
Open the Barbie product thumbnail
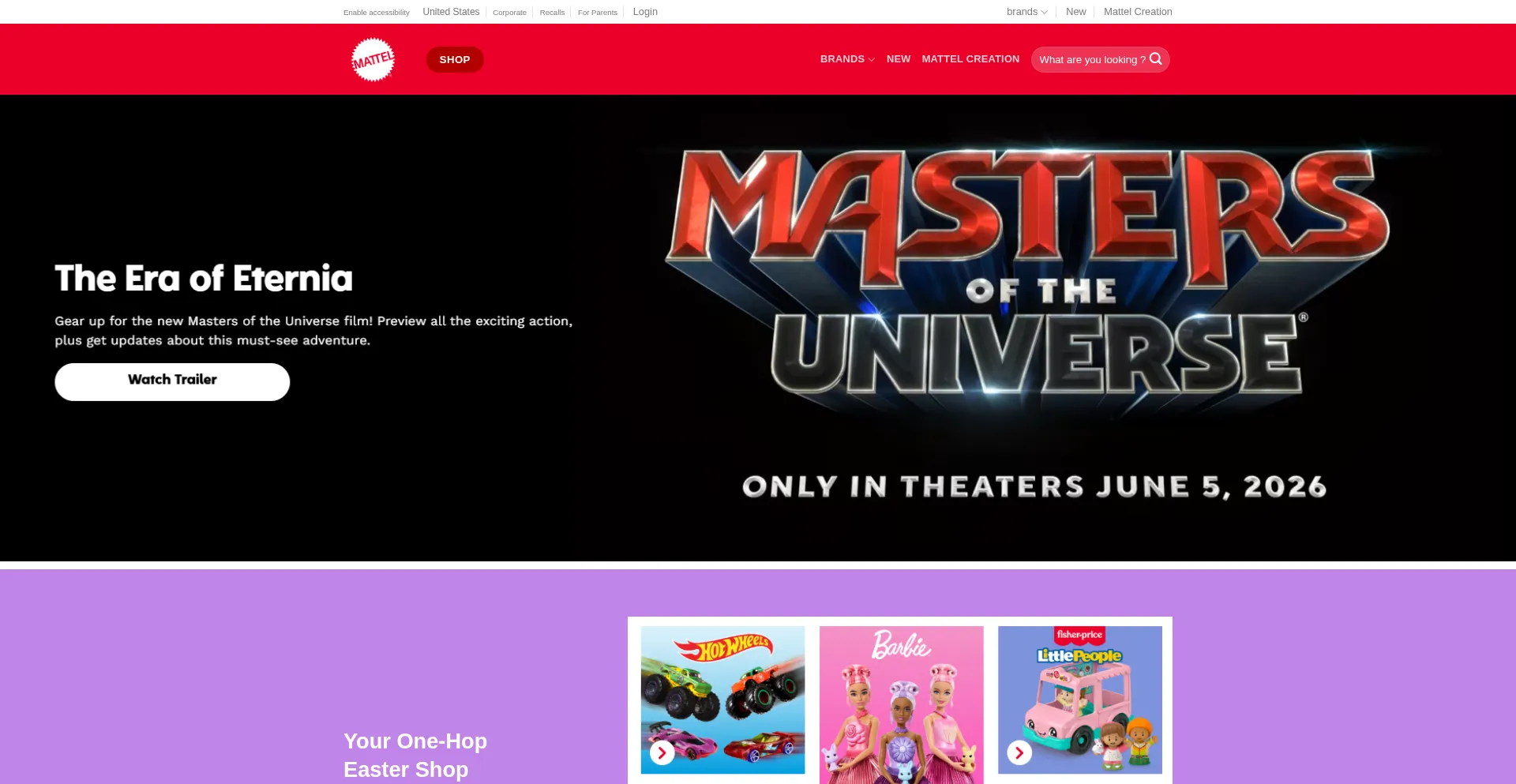(x=902, y=705)
